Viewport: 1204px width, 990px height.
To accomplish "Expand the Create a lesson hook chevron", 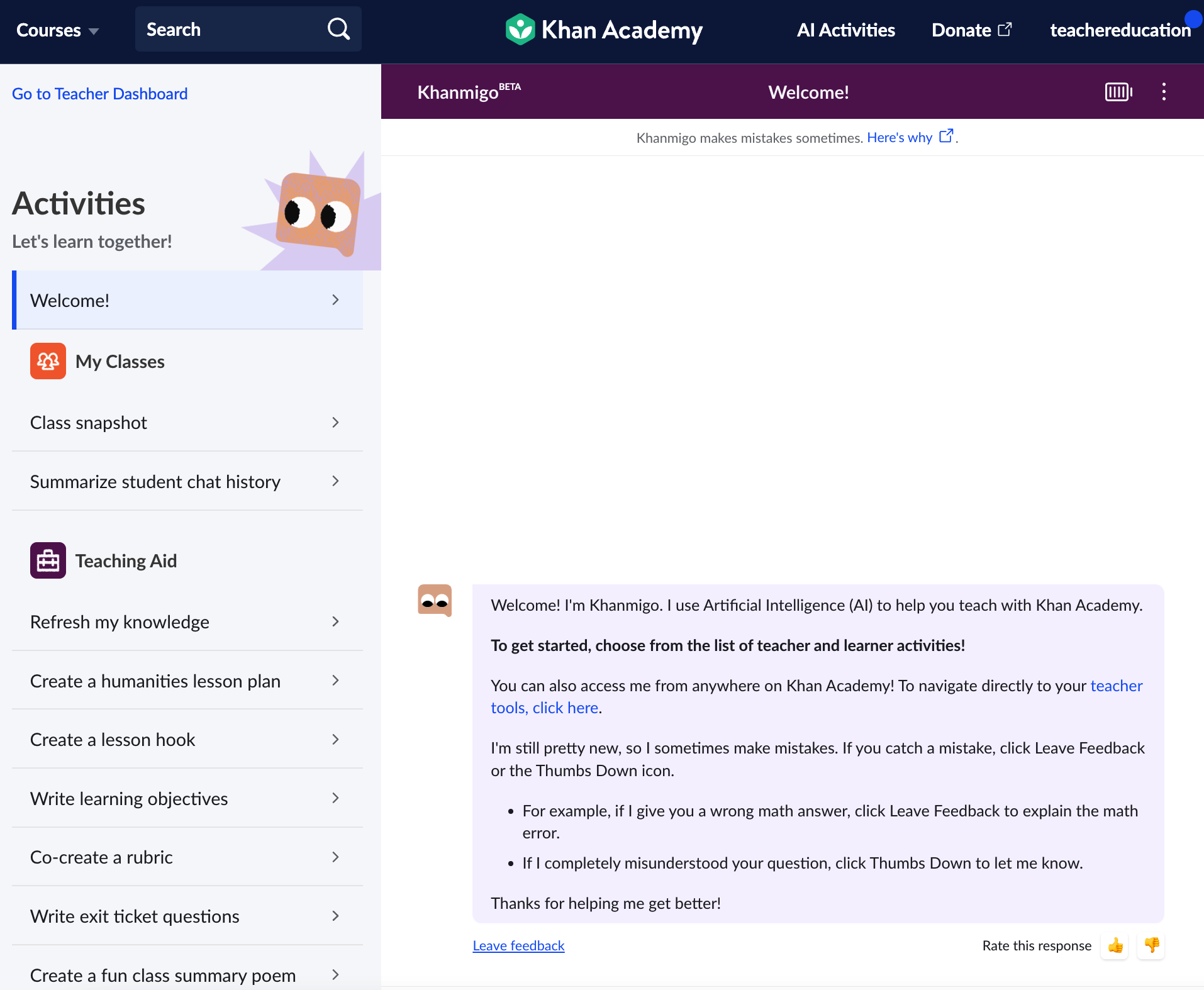I will 335,740.
